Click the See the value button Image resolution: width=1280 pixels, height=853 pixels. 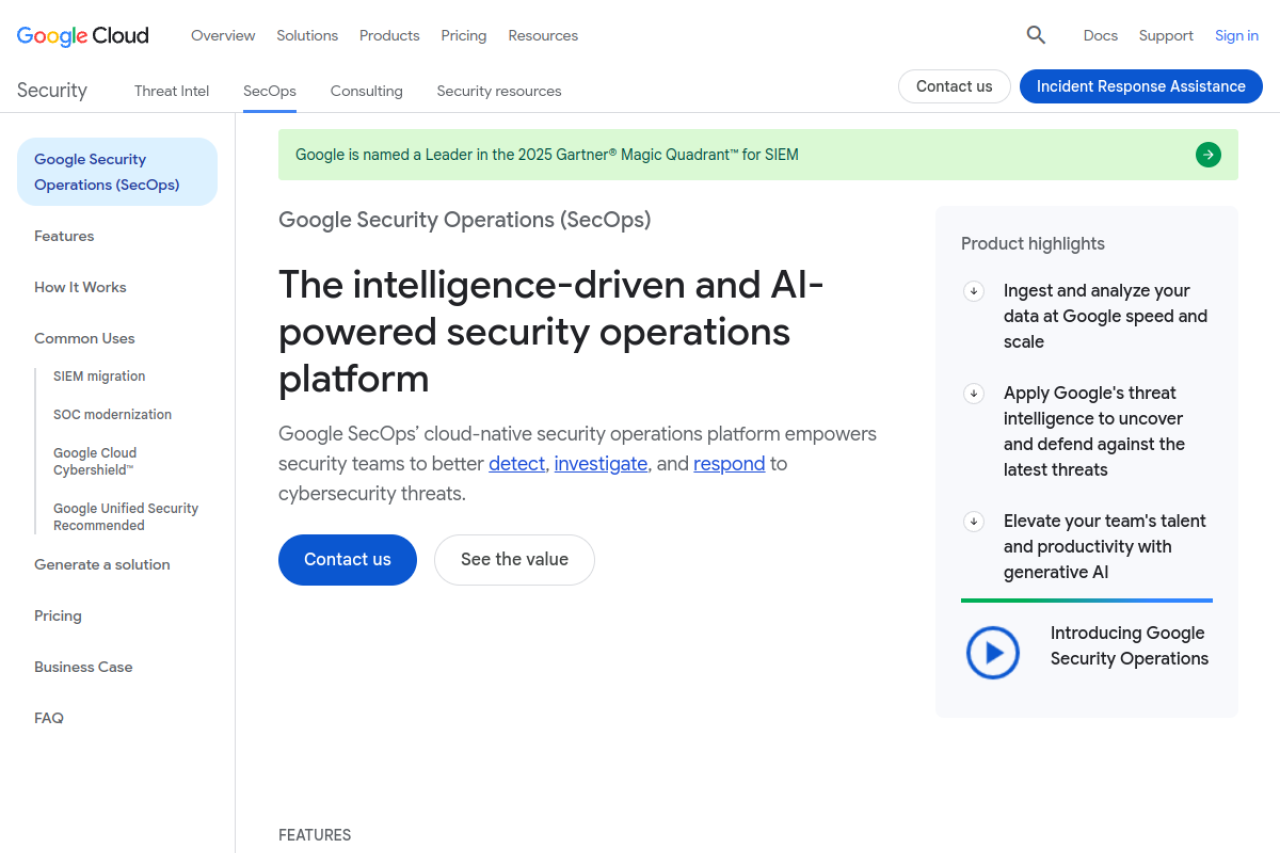tap(514, 559)
